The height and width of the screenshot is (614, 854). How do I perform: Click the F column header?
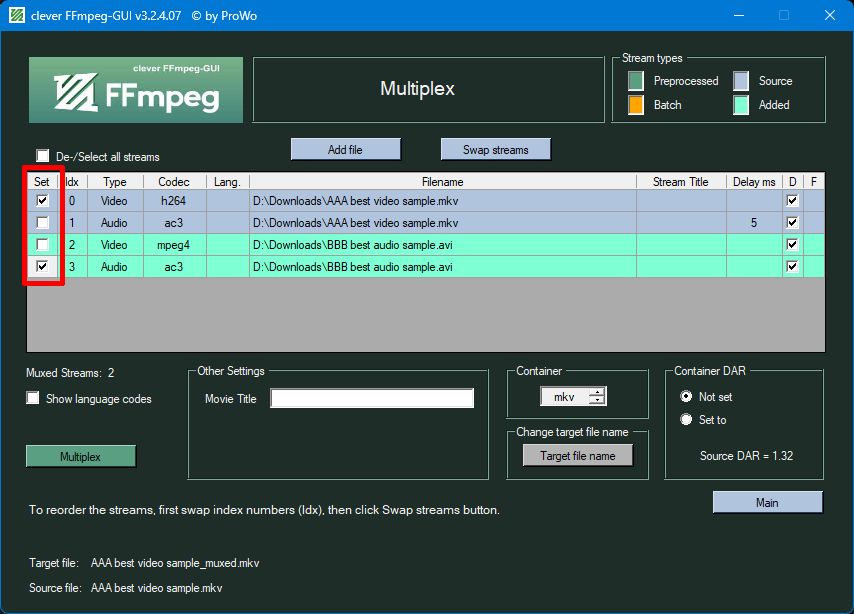click(814, 181)
